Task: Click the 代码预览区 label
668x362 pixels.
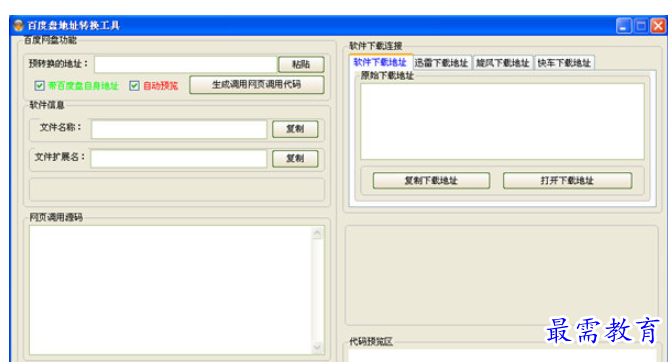Action: click(371, 342)
